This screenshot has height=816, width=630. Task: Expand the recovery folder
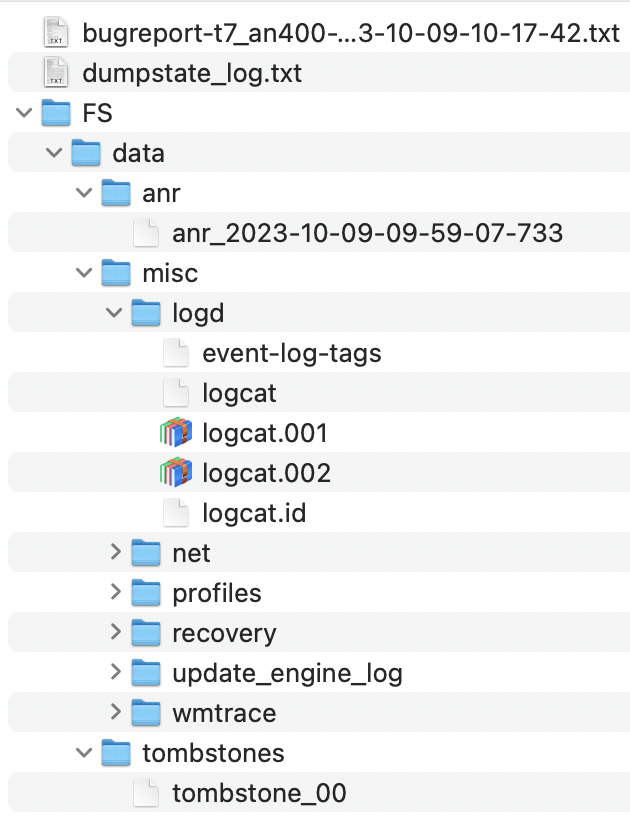pos(114,633)
